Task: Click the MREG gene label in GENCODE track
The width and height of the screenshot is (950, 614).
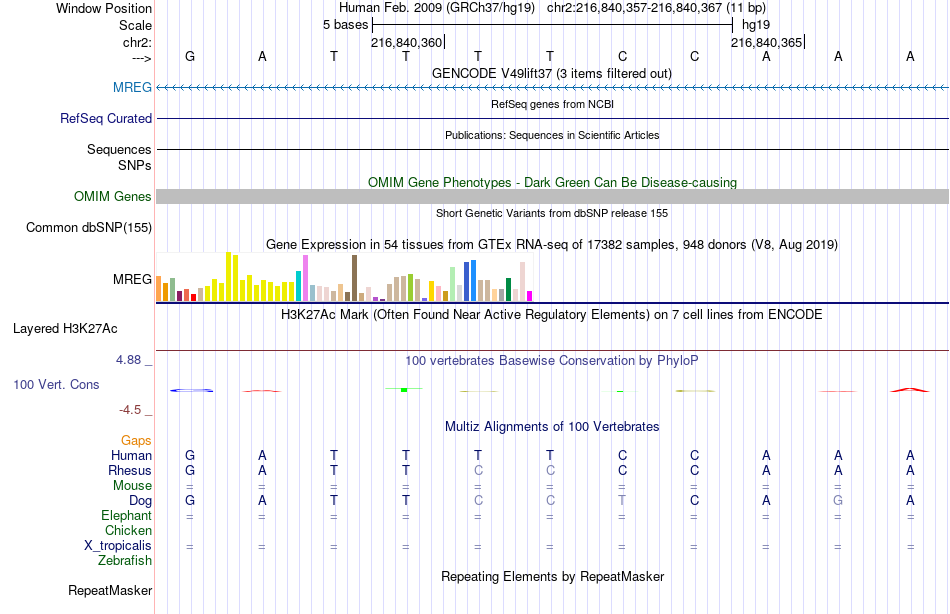Action: tap(132, 87)
